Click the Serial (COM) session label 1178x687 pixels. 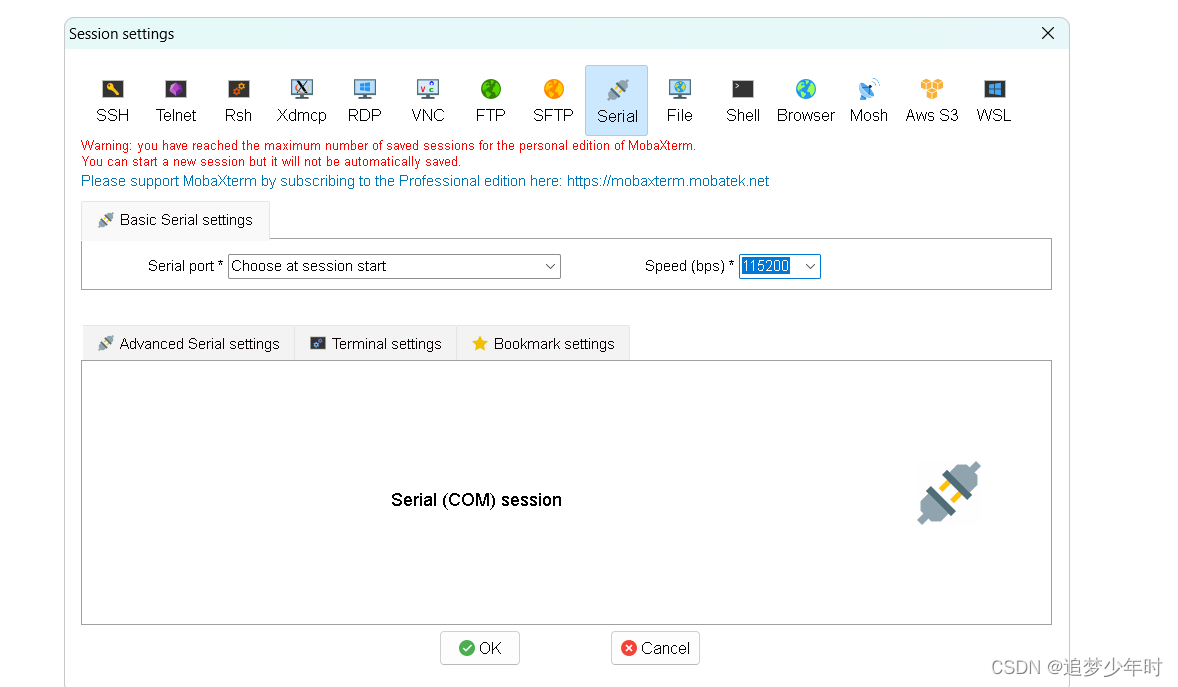[x=476, y=500]
